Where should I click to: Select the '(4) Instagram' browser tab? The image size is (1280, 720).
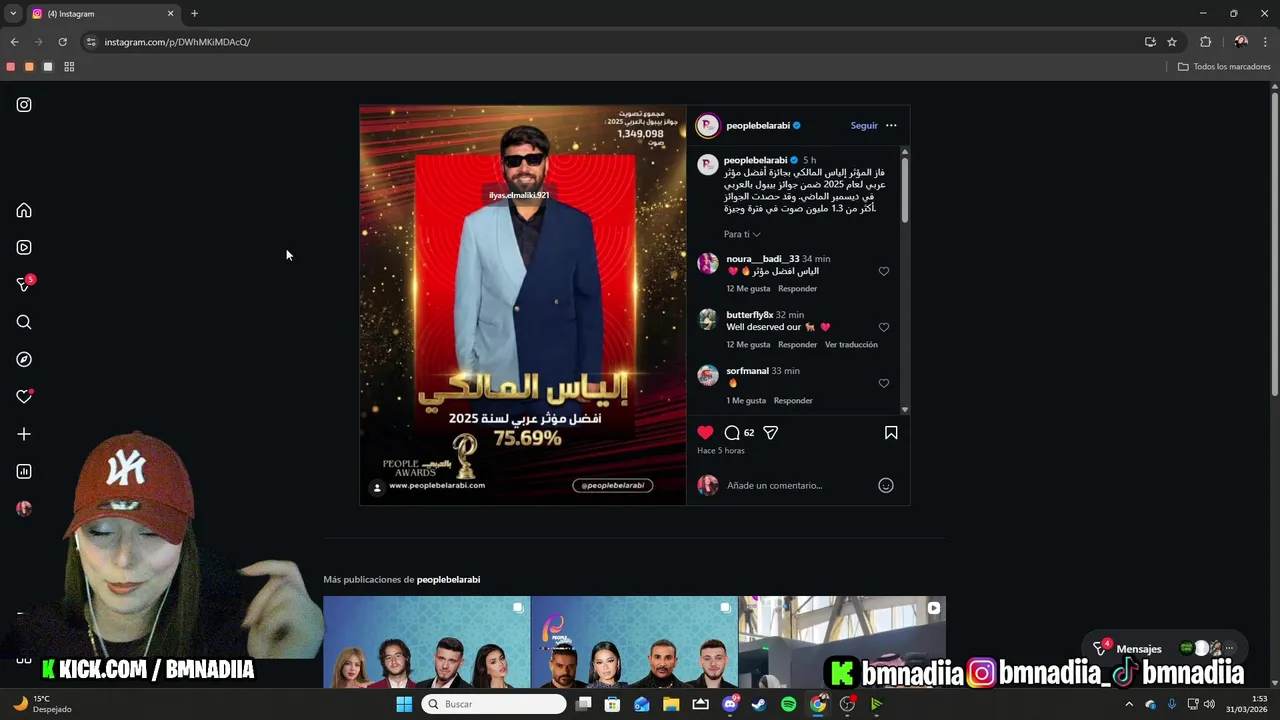click(100, 14)
